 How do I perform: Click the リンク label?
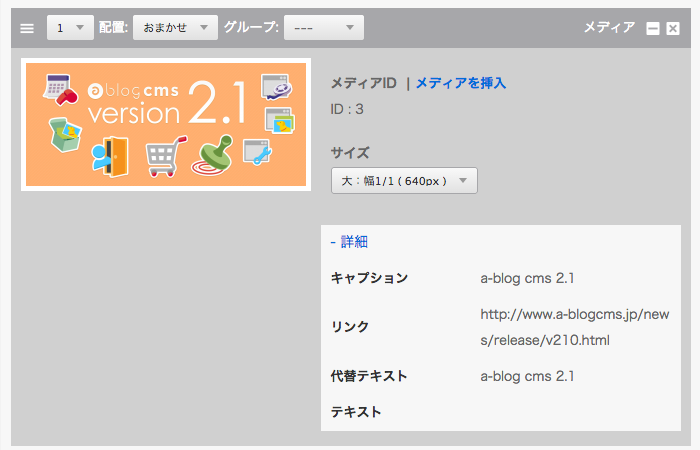pyautogui.click(x=350, y=327)
